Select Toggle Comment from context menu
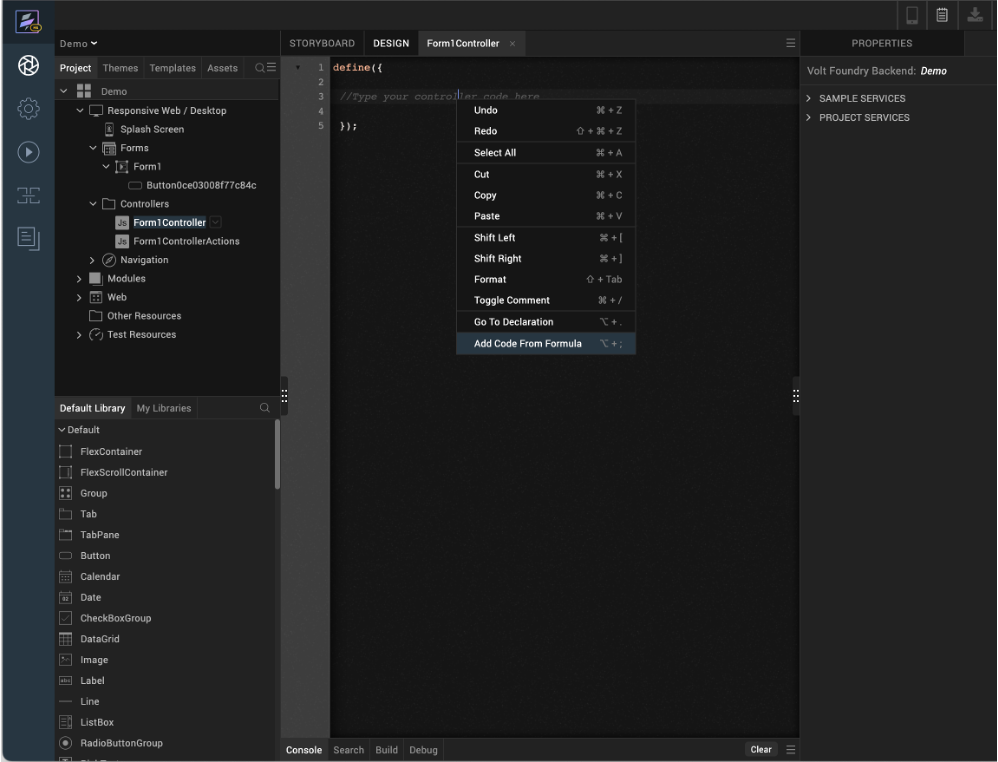Screen dimensions: 998x762 click(511, 300)
